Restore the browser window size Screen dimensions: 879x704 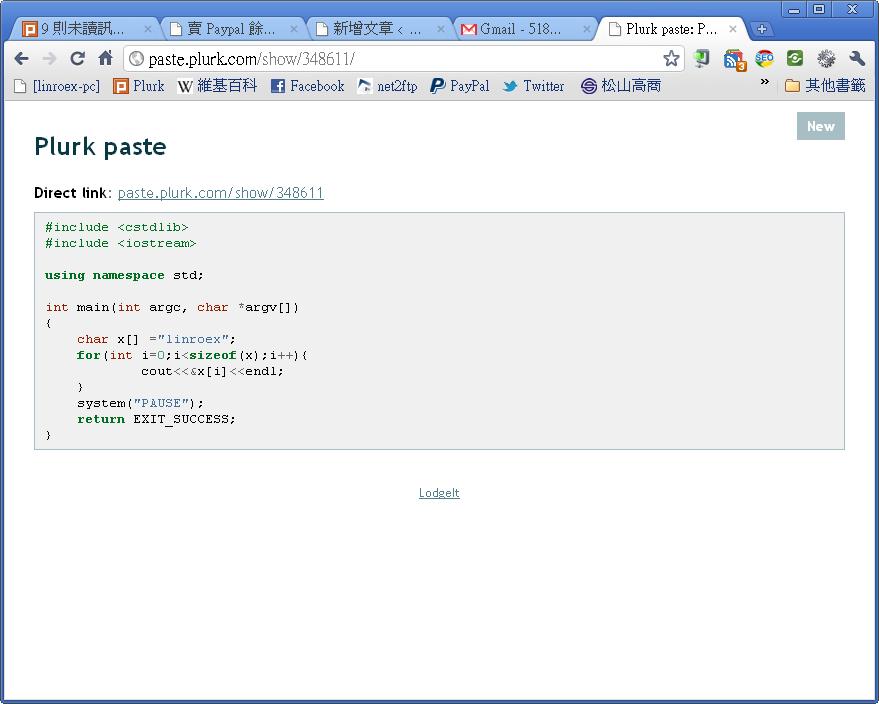coord(819,9)
